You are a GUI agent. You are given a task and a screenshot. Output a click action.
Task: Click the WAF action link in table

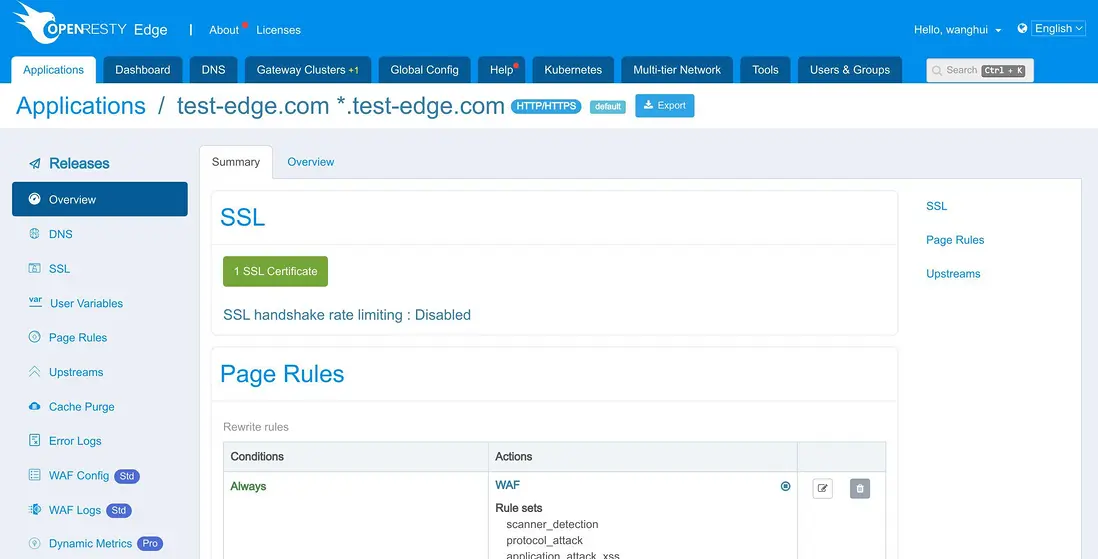(x=508, y=485)
